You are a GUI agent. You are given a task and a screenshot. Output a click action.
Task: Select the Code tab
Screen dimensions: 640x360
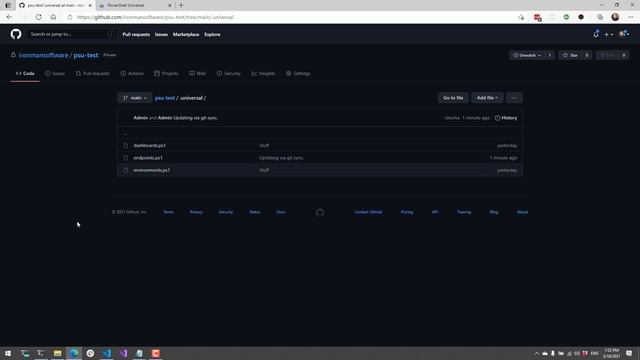25,73
